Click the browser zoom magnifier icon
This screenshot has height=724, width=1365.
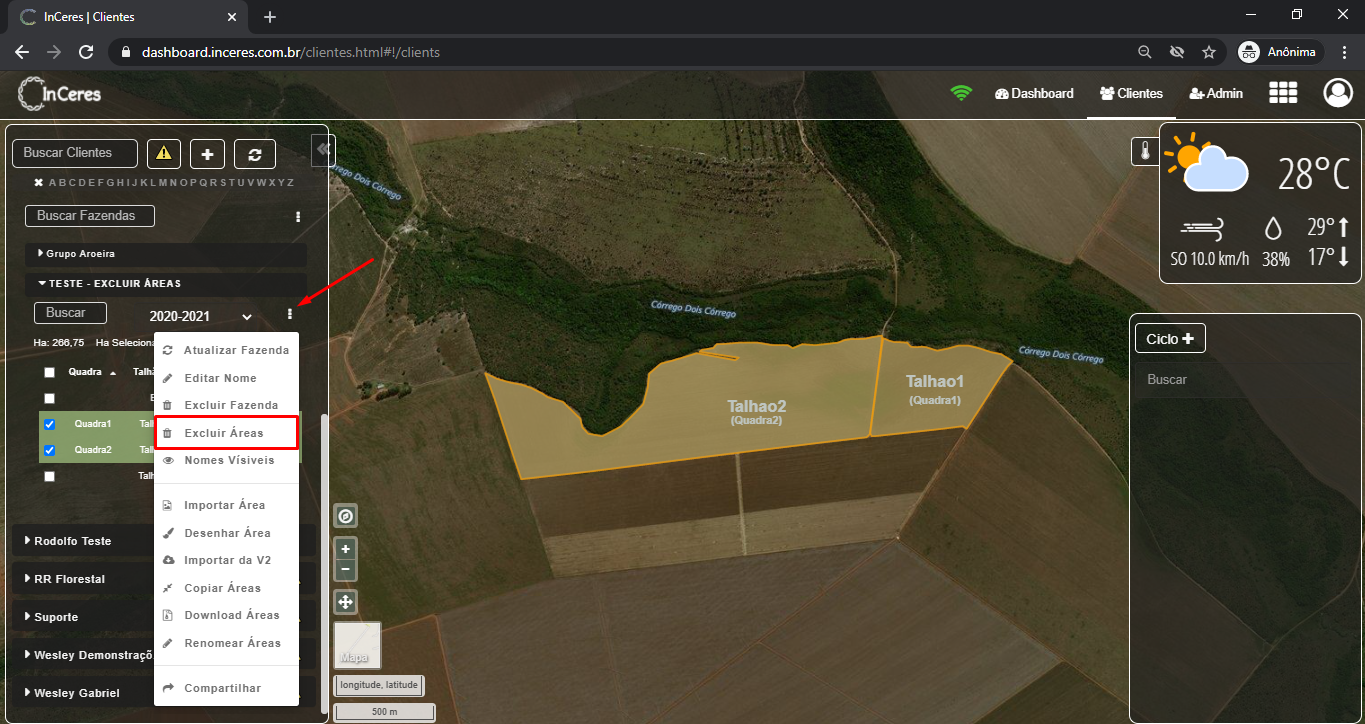point(1145,52)
